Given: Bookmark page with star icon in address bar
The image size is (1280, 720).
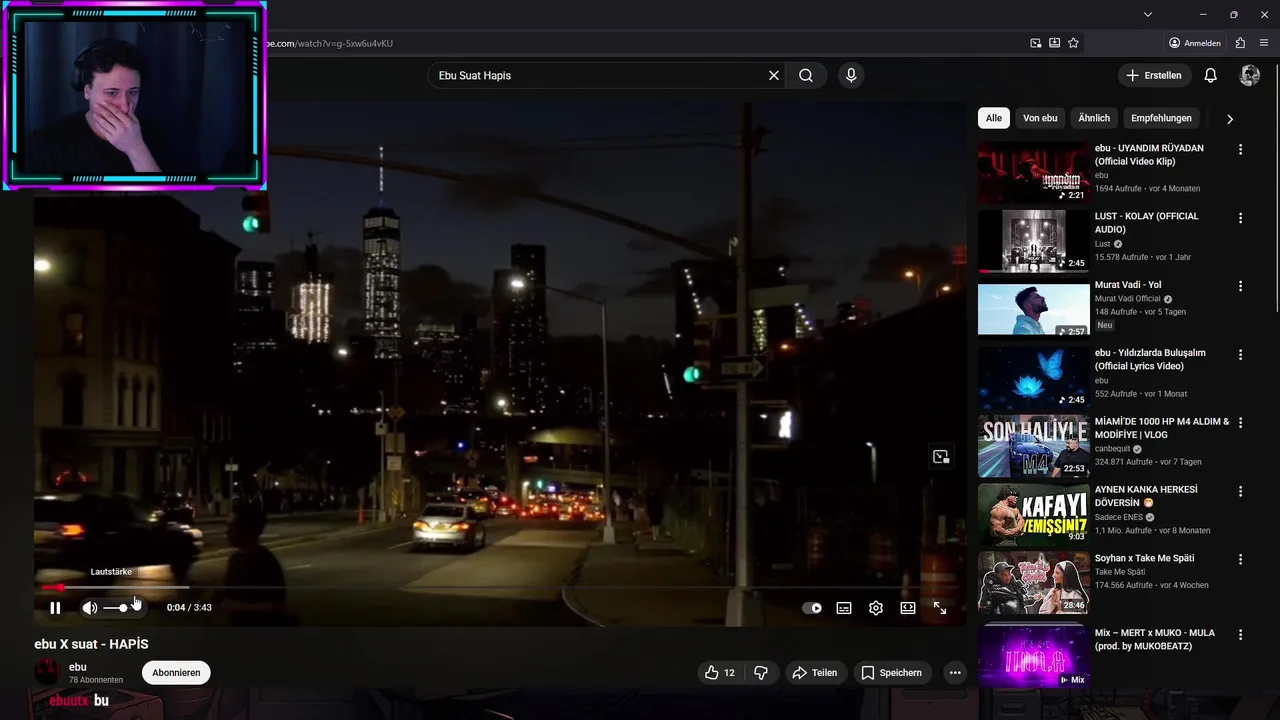Looking at the screenshot, I should tap(1073, 43).
